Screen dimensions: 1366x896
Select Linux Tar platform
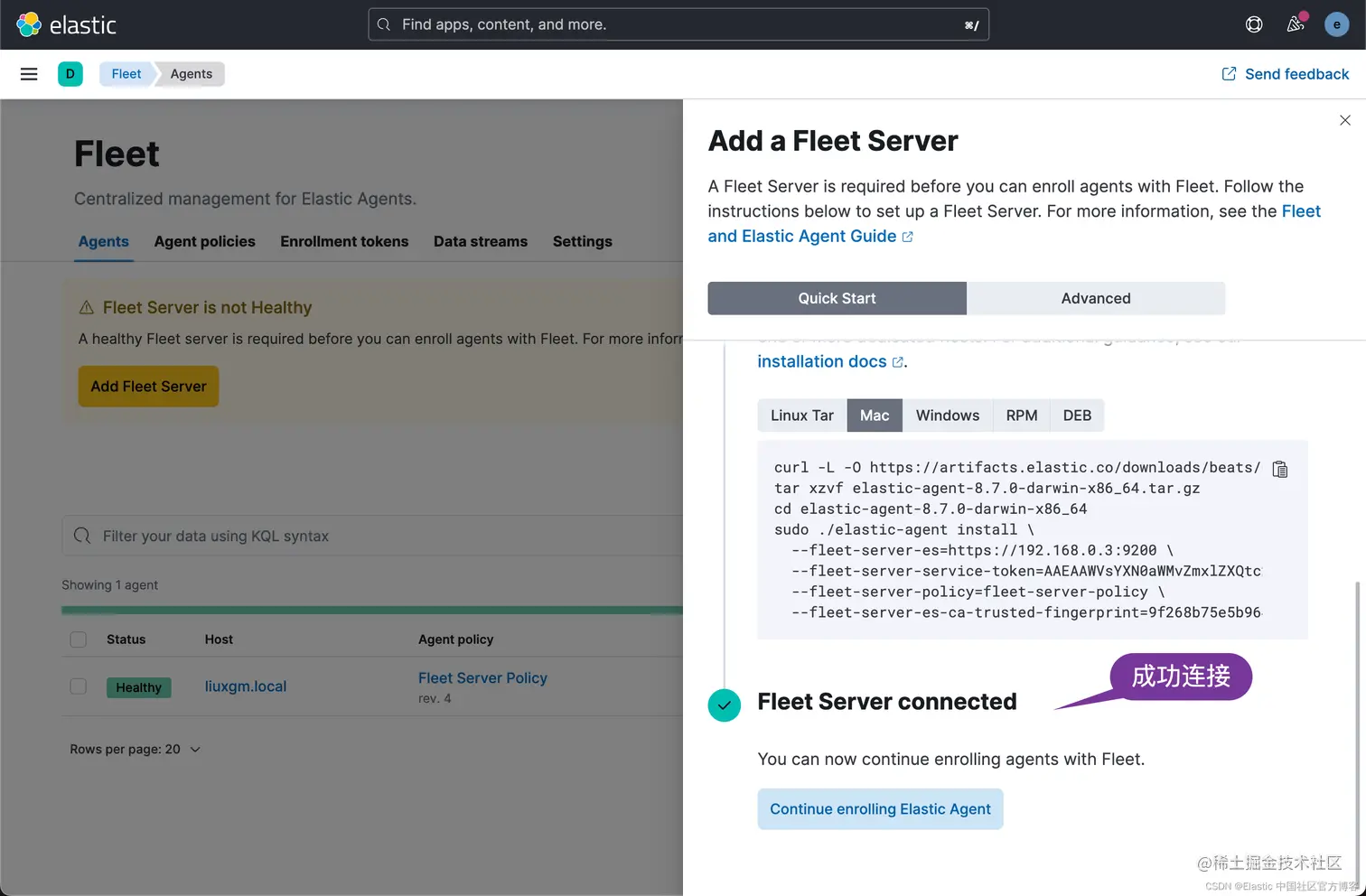(802, 415)
